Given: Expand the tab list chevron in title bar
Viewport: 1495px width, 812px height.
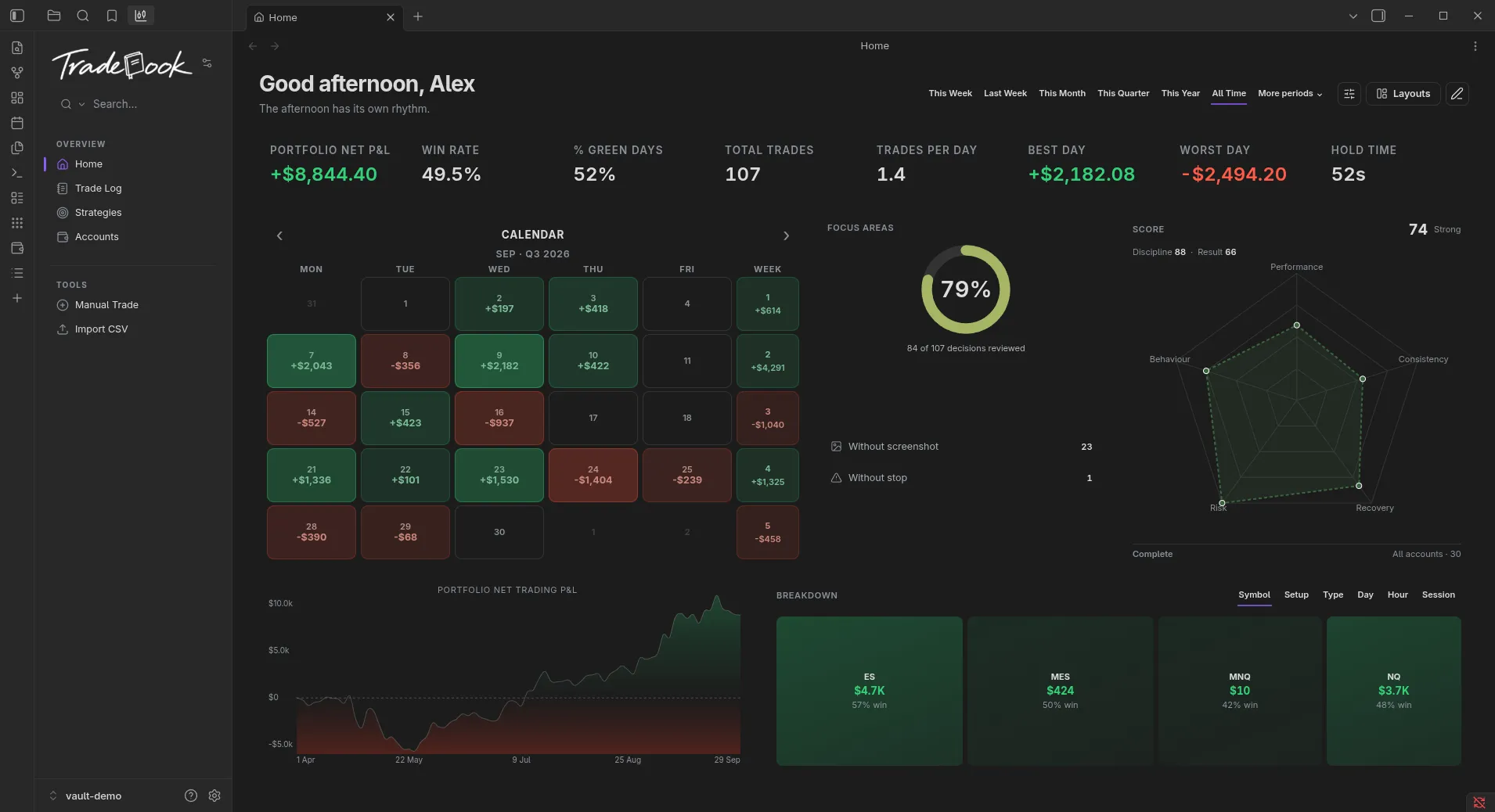Looking at the screenshot, I should click(x=1353, y=16).
